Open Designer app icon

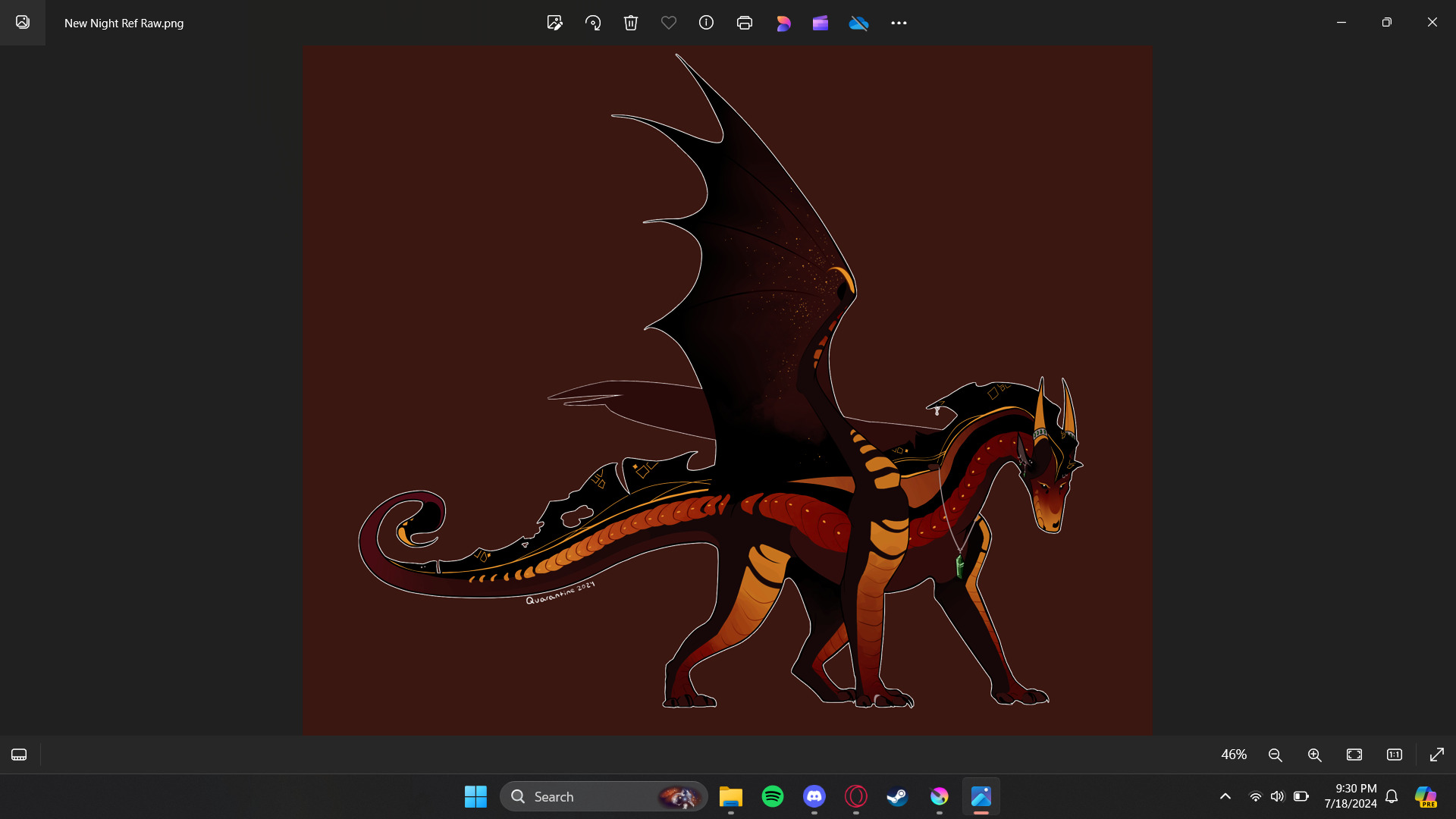[x=783, y=24]
